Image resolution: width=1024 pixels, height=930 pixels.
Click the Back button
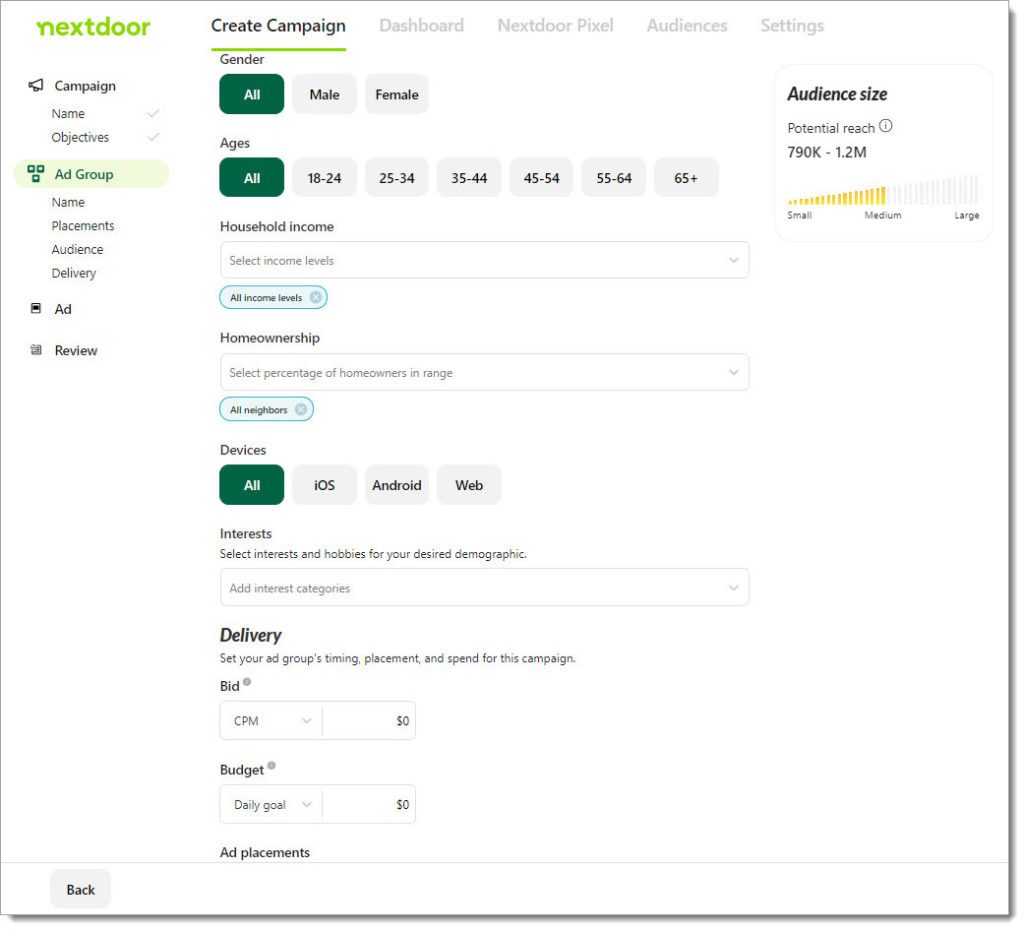pyautogui.click(x=79, y=888)
